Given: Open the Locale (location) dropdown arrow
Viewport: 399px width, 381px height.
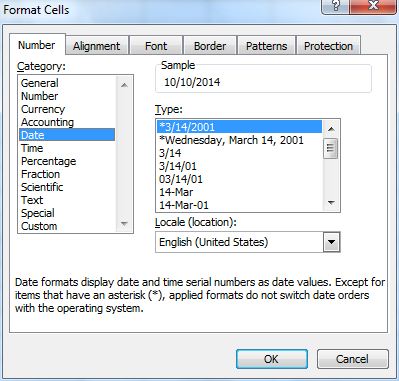Looking at the screenshot, I should pos(331,242).
